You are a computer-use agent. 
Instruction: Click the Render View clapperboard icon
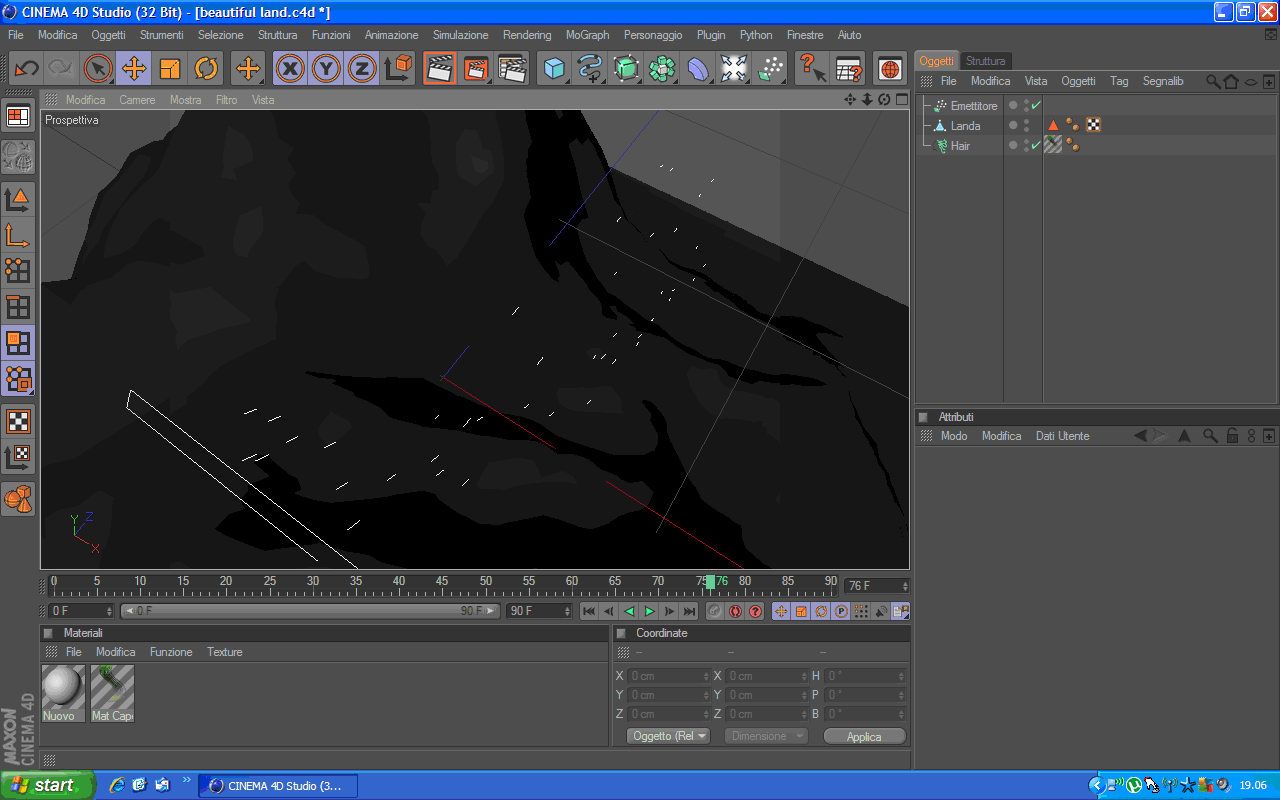tap(439, 68)
